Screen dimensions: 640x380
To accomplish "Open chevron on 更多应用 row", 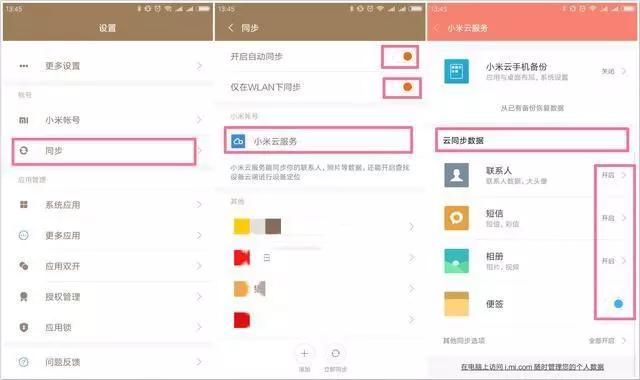I will pos(199,235).
